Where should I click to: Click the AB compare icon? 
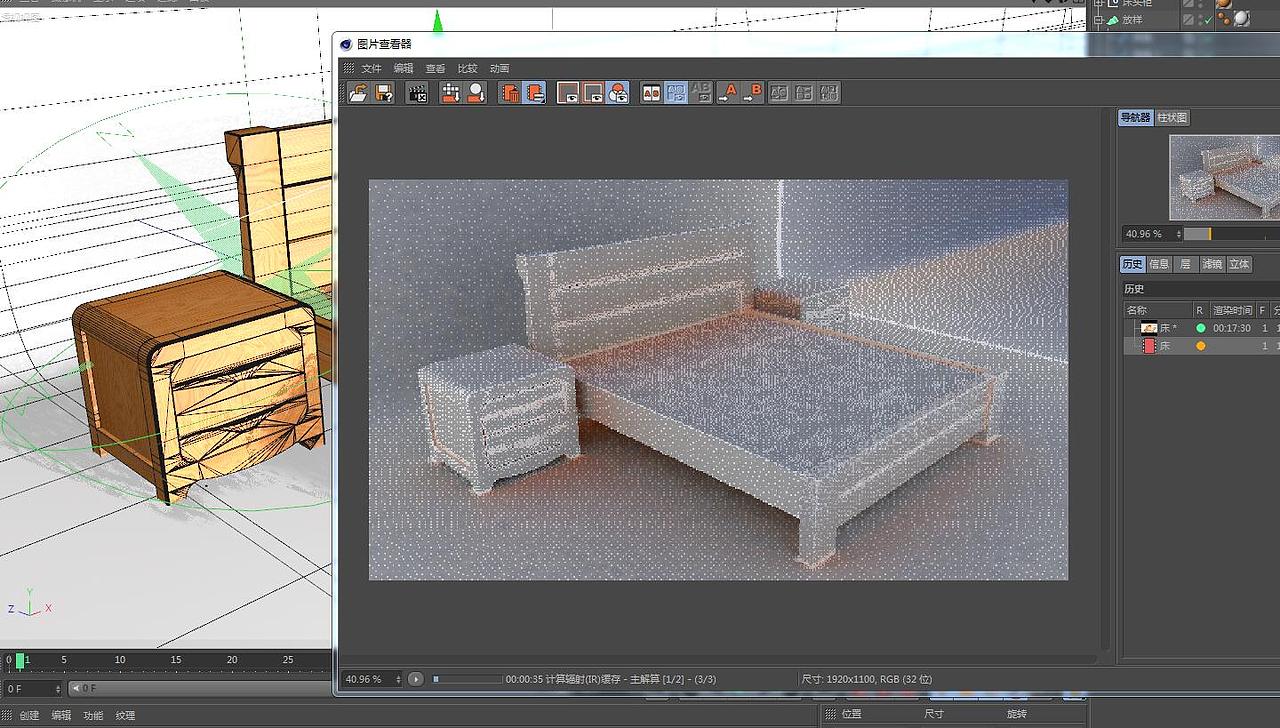point(652,93)
